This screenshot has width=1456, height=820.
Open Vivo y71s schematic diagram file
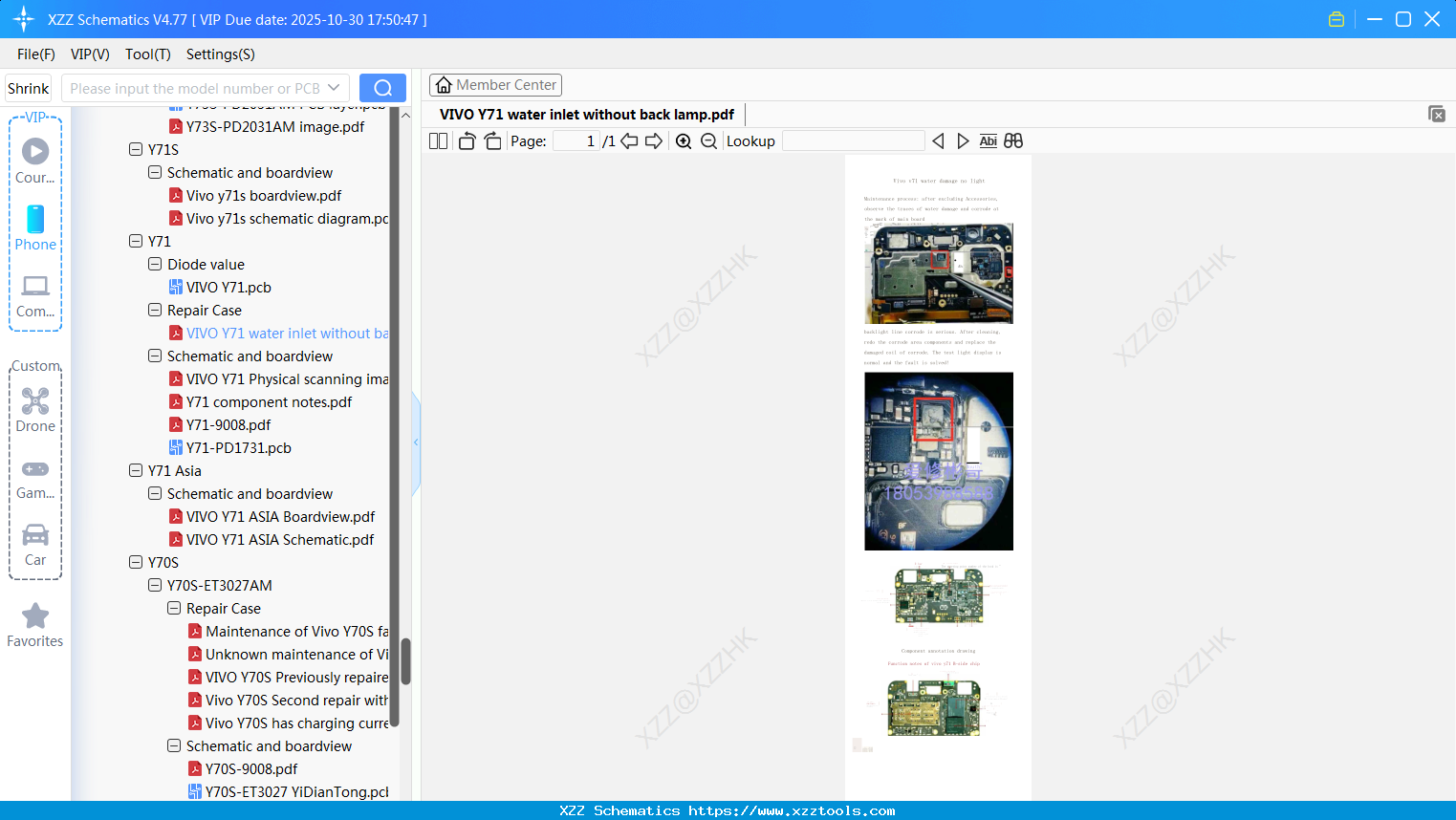tap(279, 218)
